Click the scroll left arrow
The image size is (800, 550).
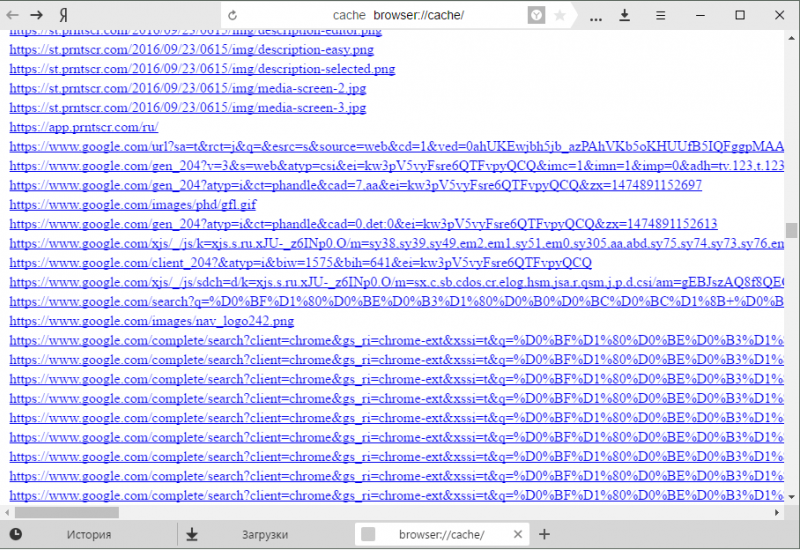(7, 512)
